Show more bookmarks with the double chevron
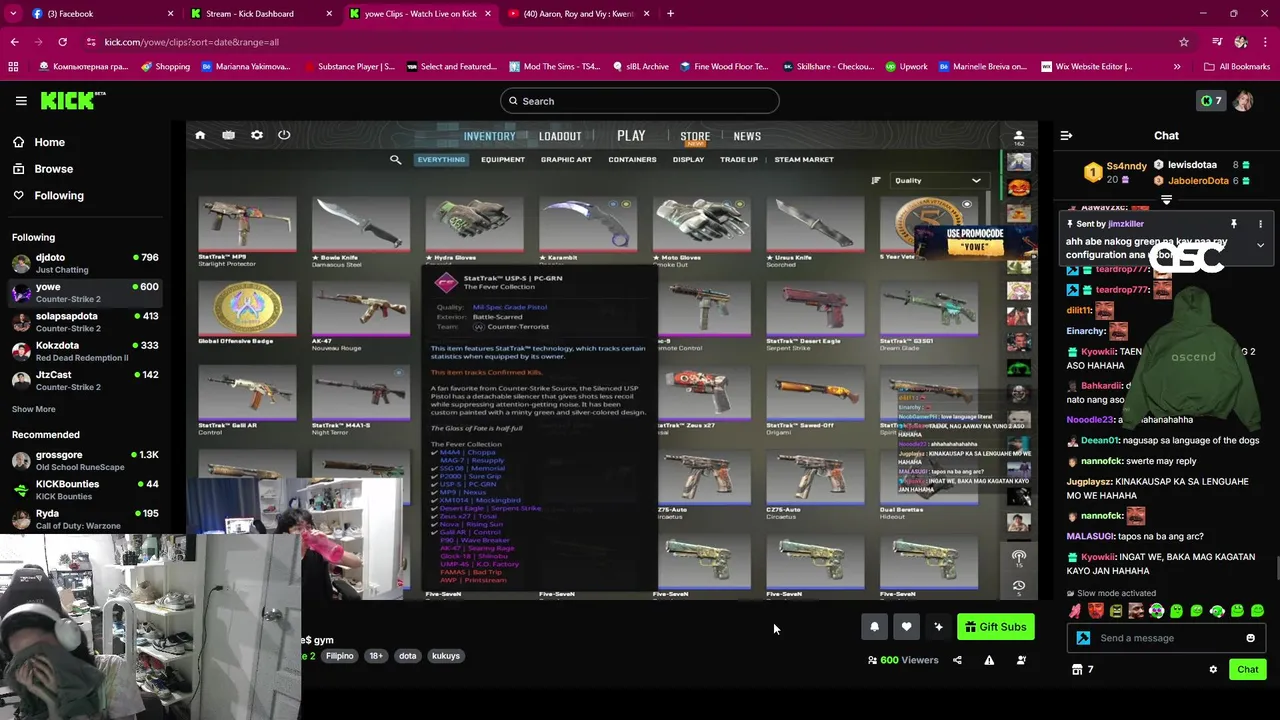This screenshot has height=720, width=1280. click(x=1176, y=67)
